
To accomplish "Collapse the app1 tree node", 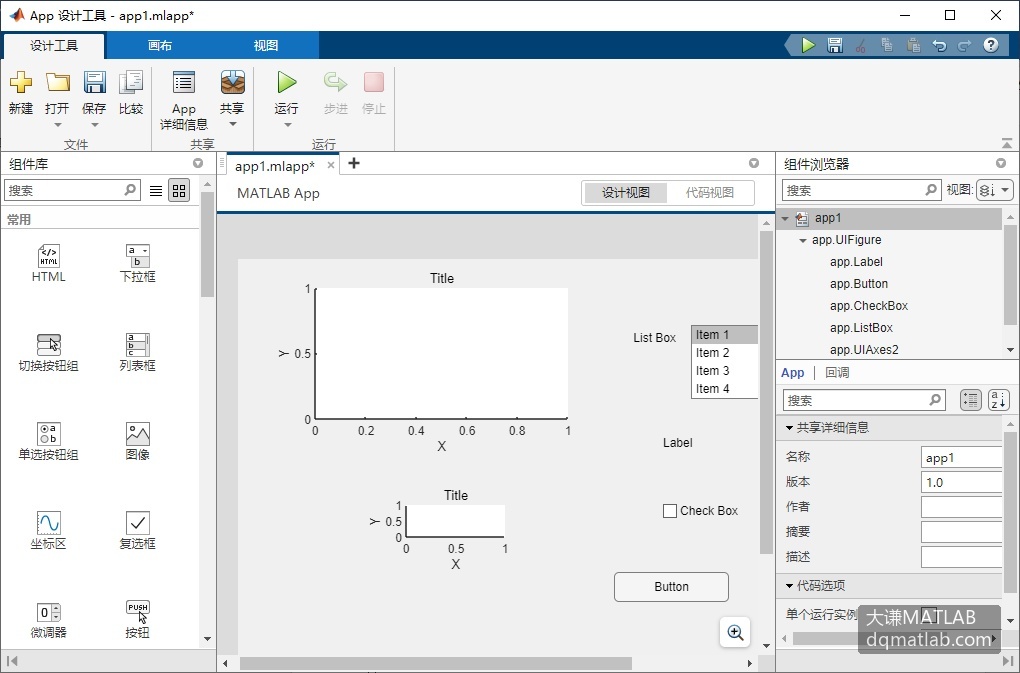I will 785,218.
